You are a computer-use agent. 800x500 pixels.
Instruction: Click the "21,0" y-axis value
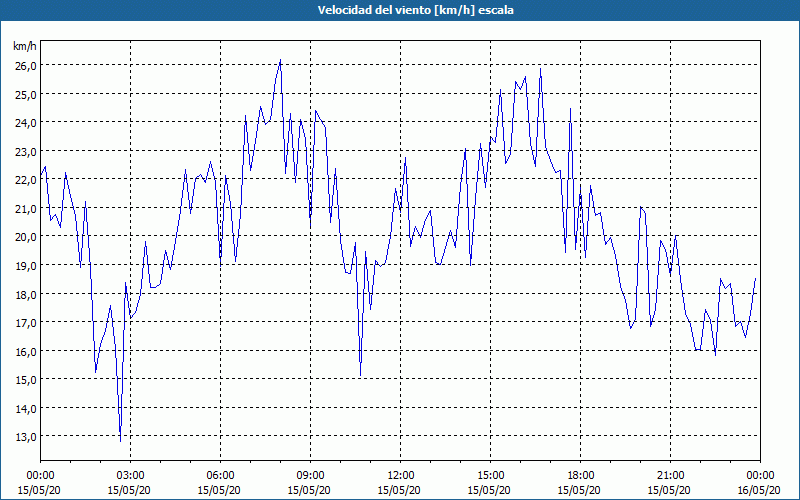tap(25, 208)
